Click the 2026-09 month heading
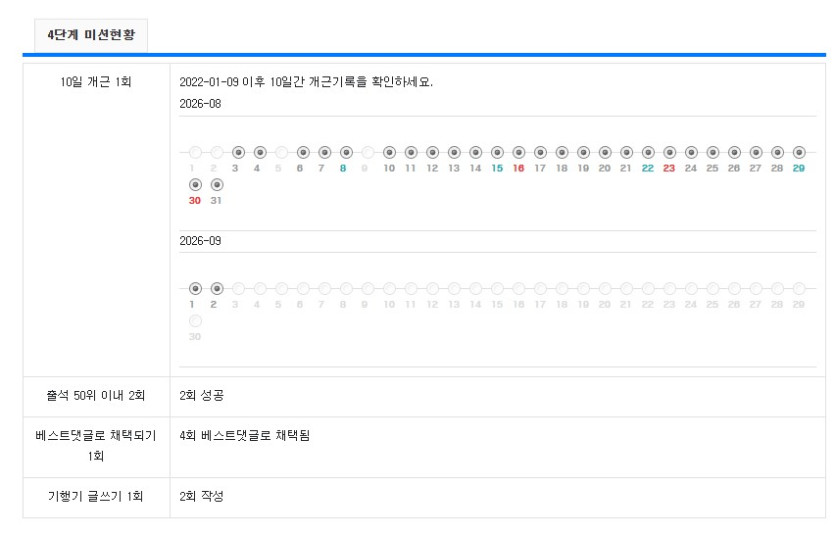835x536 pixels. pyautogui.click(x=200, y=241)
